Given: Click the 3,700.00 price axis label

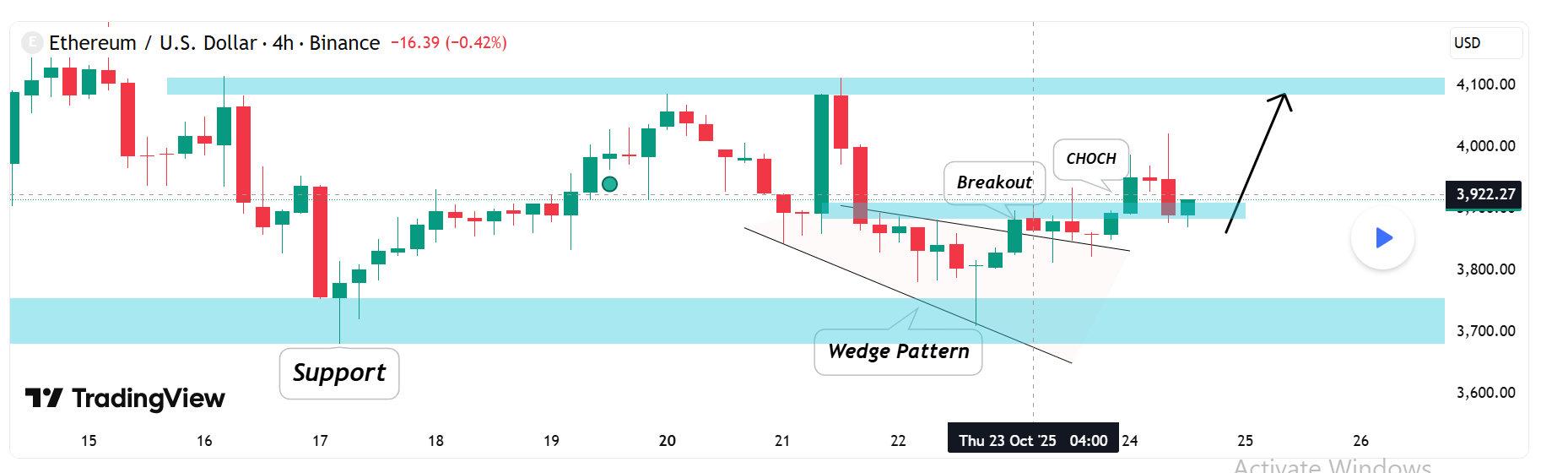Looking at the screenshot, I should tap(1485, 331).
